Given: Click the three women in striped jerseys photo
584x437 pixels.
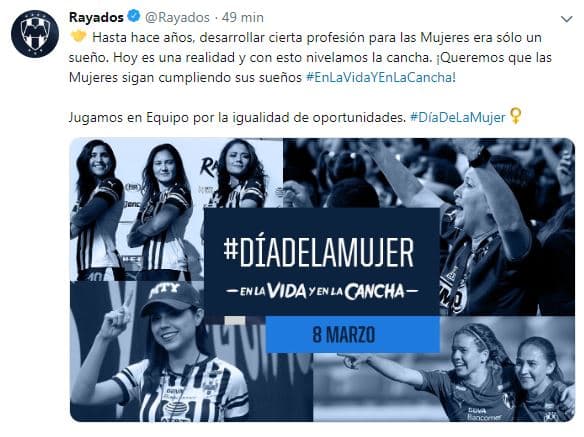Looking at the screenshot, I should tap(176, 209).
